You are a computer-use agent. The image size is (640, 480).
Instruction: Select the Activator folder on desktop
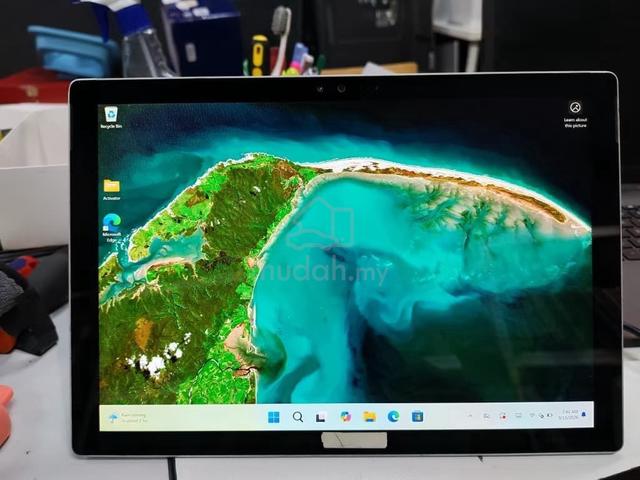pyautogui.click(x=111, y=189)
